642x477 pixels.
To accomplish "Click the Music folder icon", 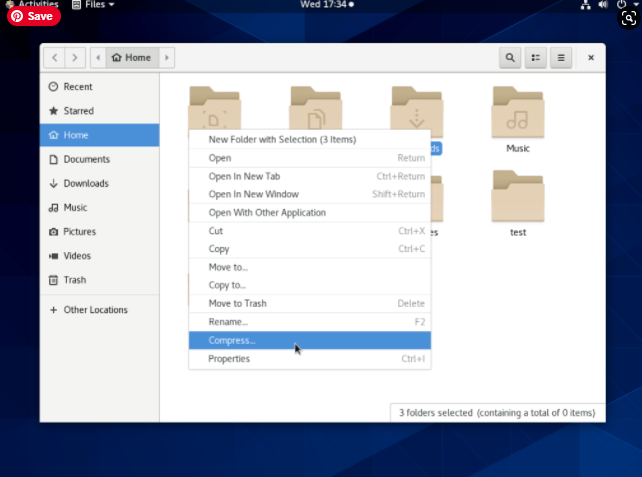I will [518, 112].
